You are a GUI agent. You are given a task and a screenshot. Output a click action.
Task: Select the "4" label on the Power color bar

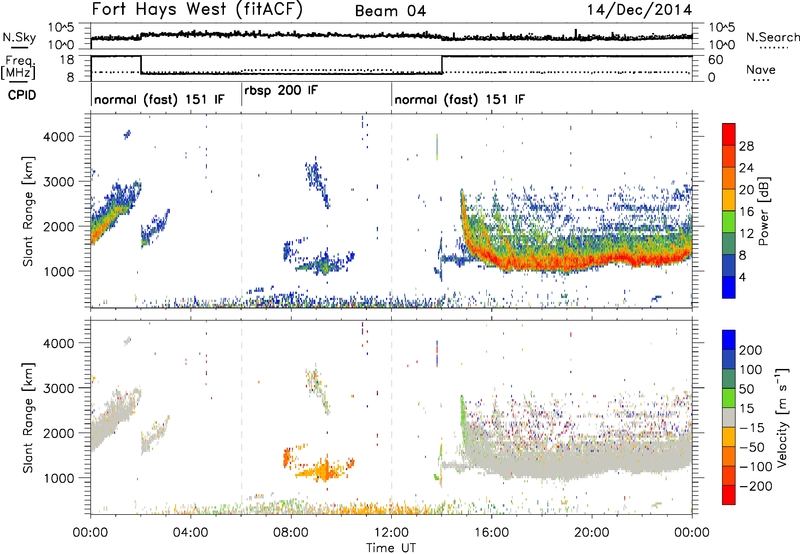(742, 277)
